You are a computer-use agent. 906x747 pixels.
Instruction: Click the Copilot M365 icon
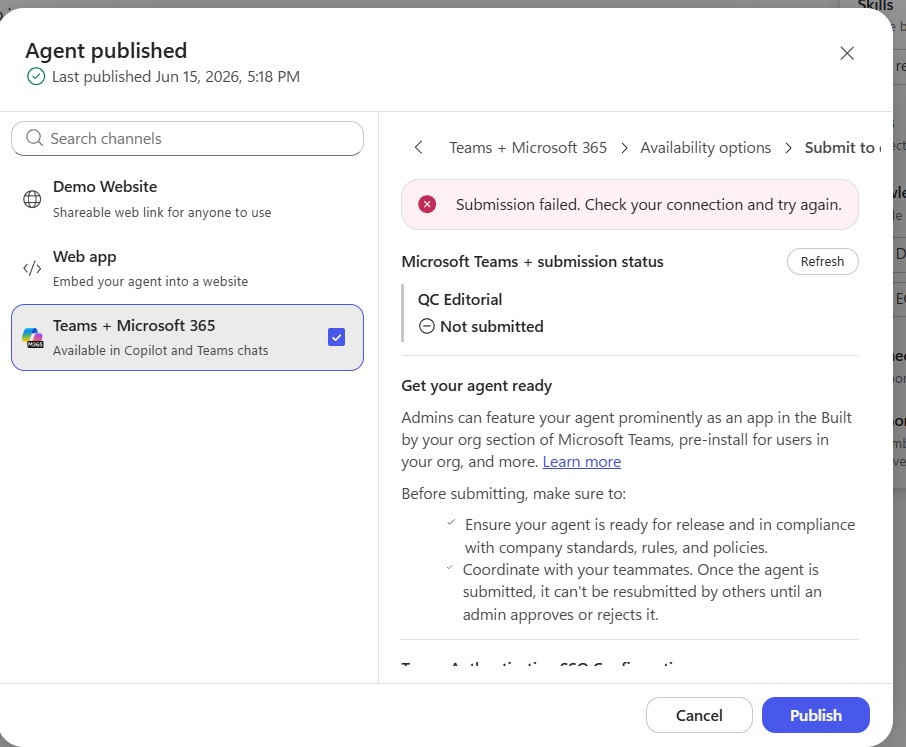[x=32, y=337]
